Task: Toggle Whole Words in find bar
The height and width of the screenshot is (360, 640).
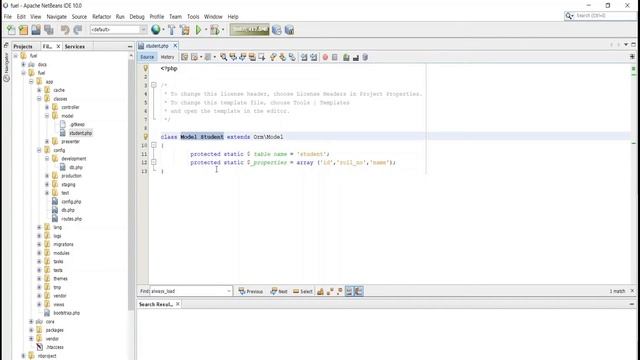Action: (x=330, y=291)
